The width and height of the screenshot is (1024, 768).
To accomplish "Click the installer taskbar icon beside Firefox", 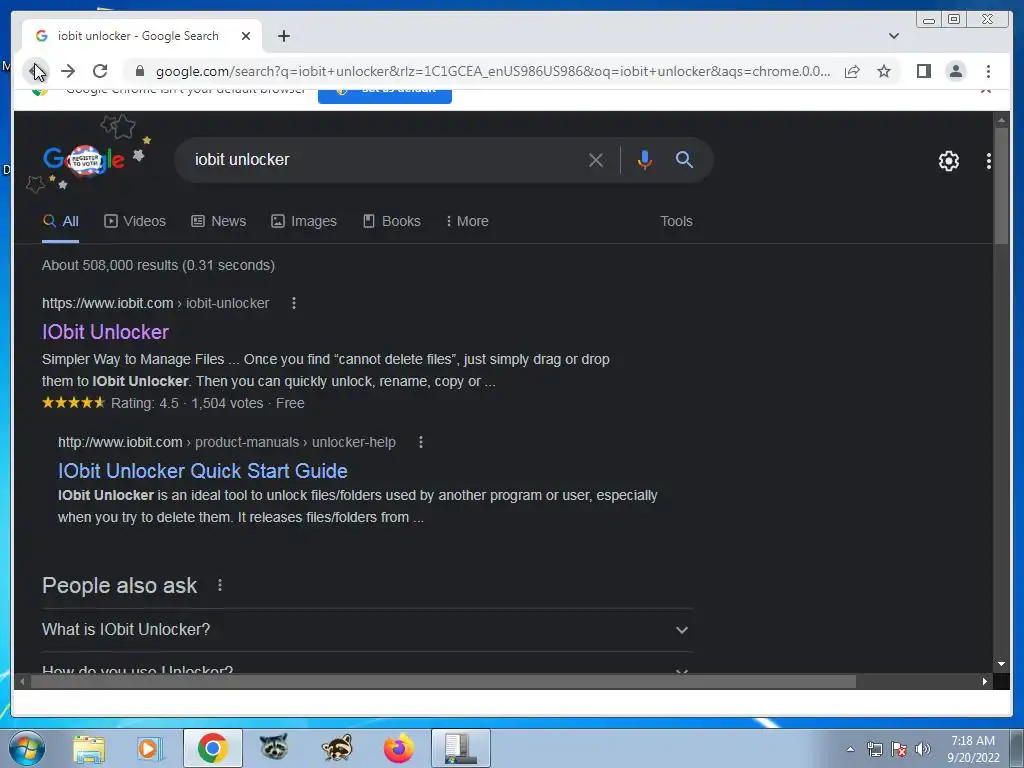I will [x=460, y=748].
